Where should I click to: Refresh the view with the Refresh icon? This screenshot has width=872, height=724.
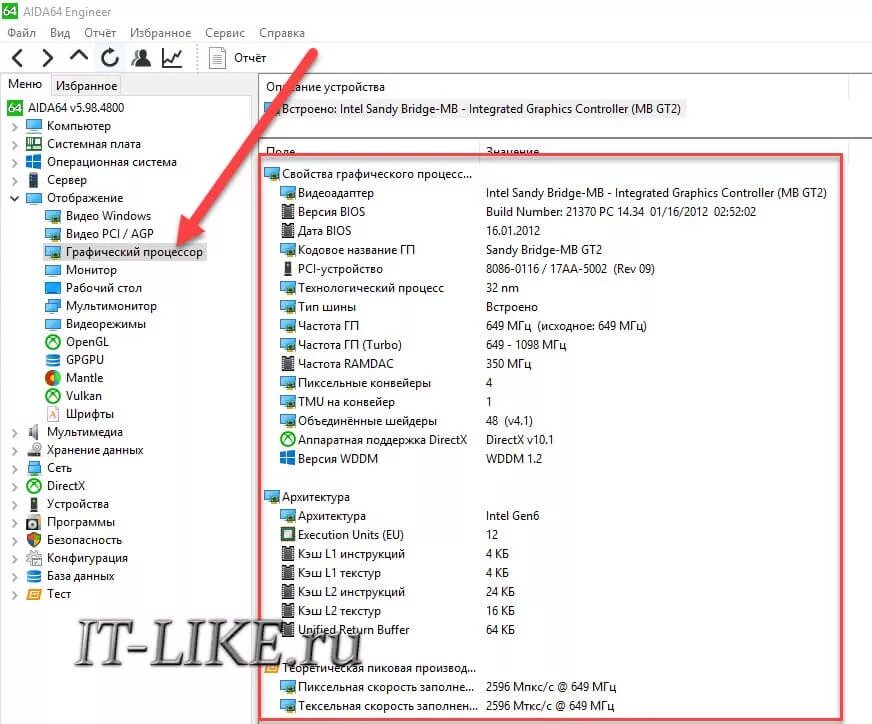click(110, 58)
